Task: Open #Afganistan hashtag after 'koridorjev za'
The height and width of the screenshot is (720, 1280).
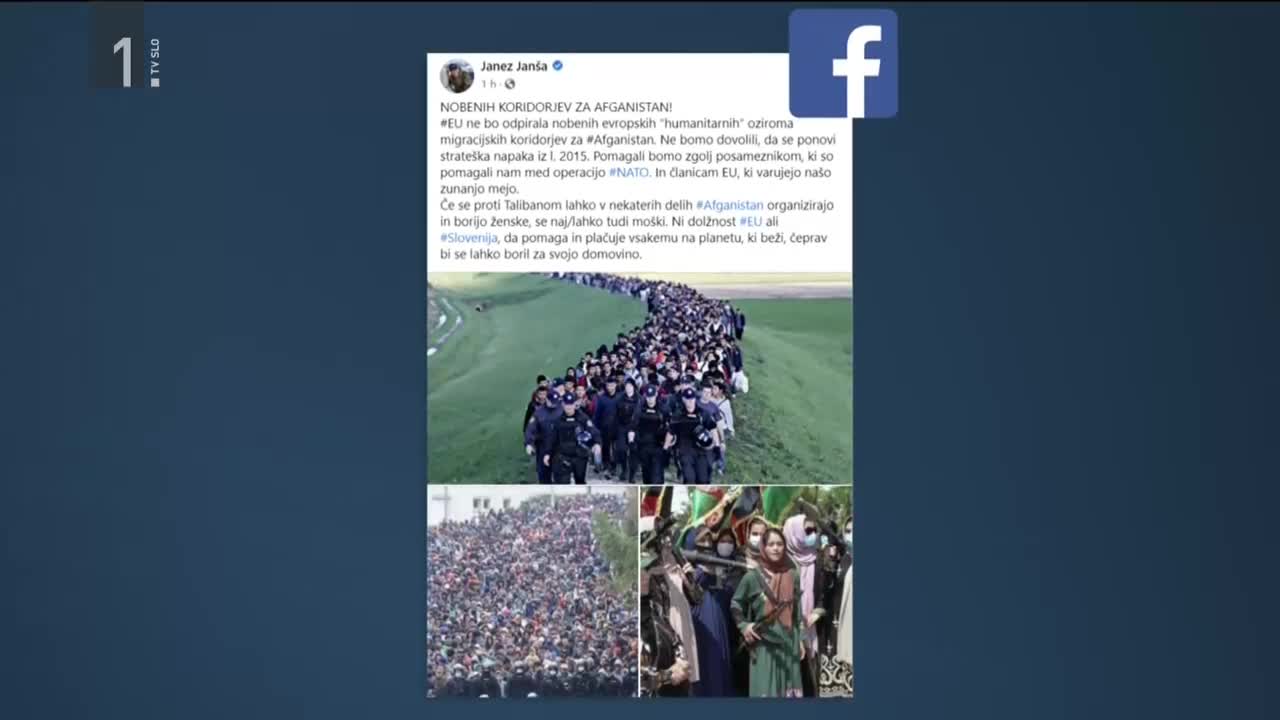Action: (619, 140)
